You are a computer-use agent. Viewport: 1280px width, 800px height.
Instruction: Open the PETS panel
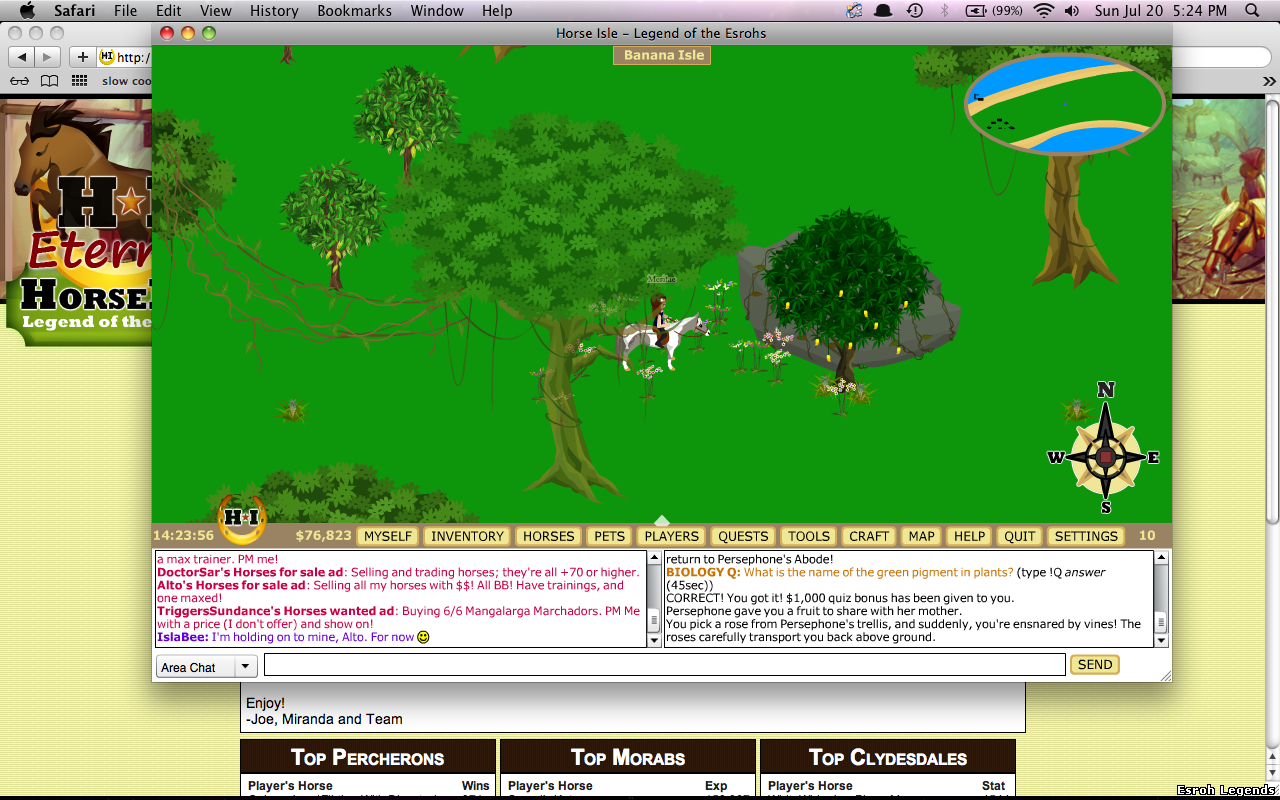(609, 536)
